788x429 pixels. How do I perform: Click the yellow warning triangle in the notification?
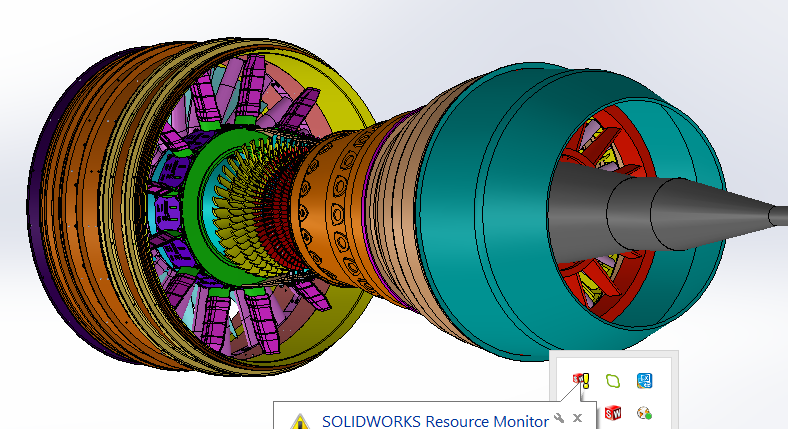coord(300,421)
